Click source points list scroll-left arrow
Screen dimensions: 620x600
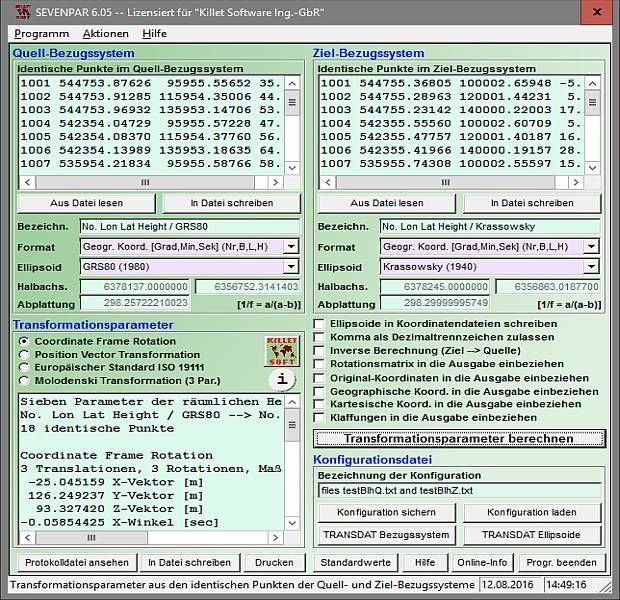(27, 182)
